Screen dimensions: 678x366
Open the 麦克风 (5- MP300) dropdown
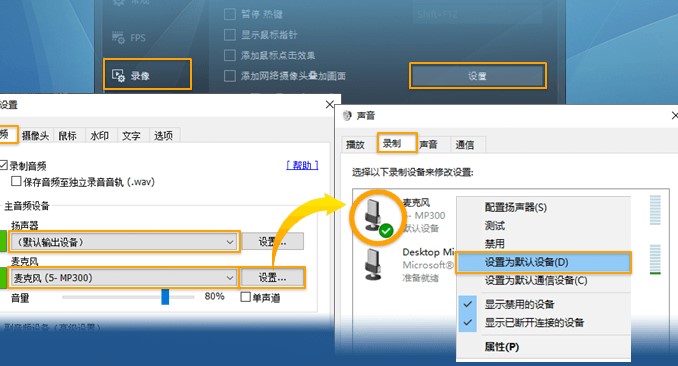124,278
